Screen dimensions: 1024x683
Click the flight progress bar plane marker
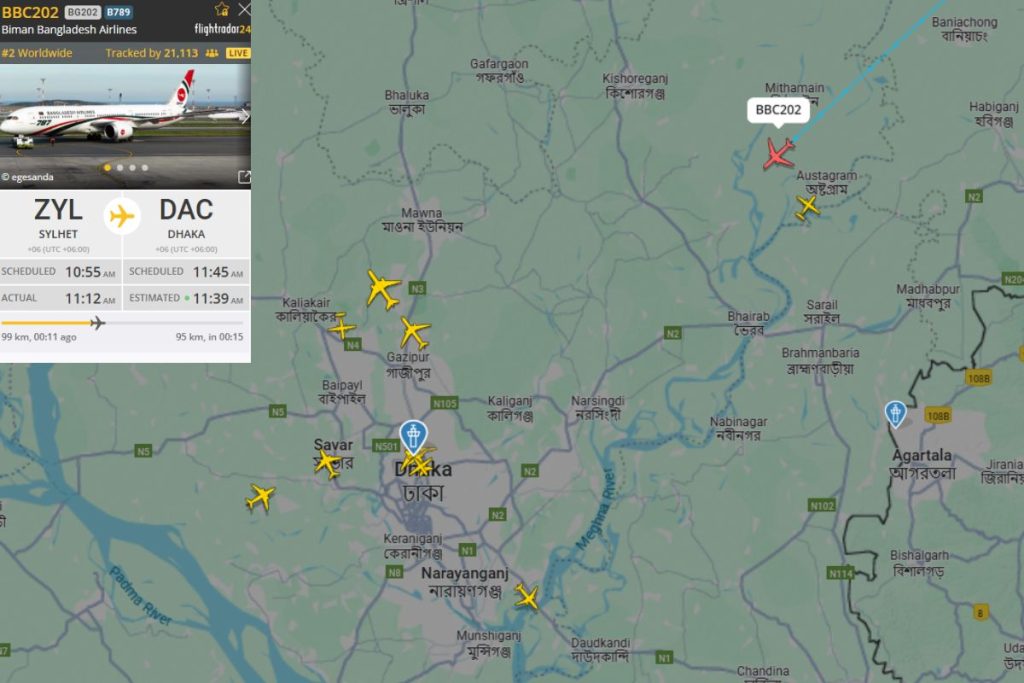(97, 323)
